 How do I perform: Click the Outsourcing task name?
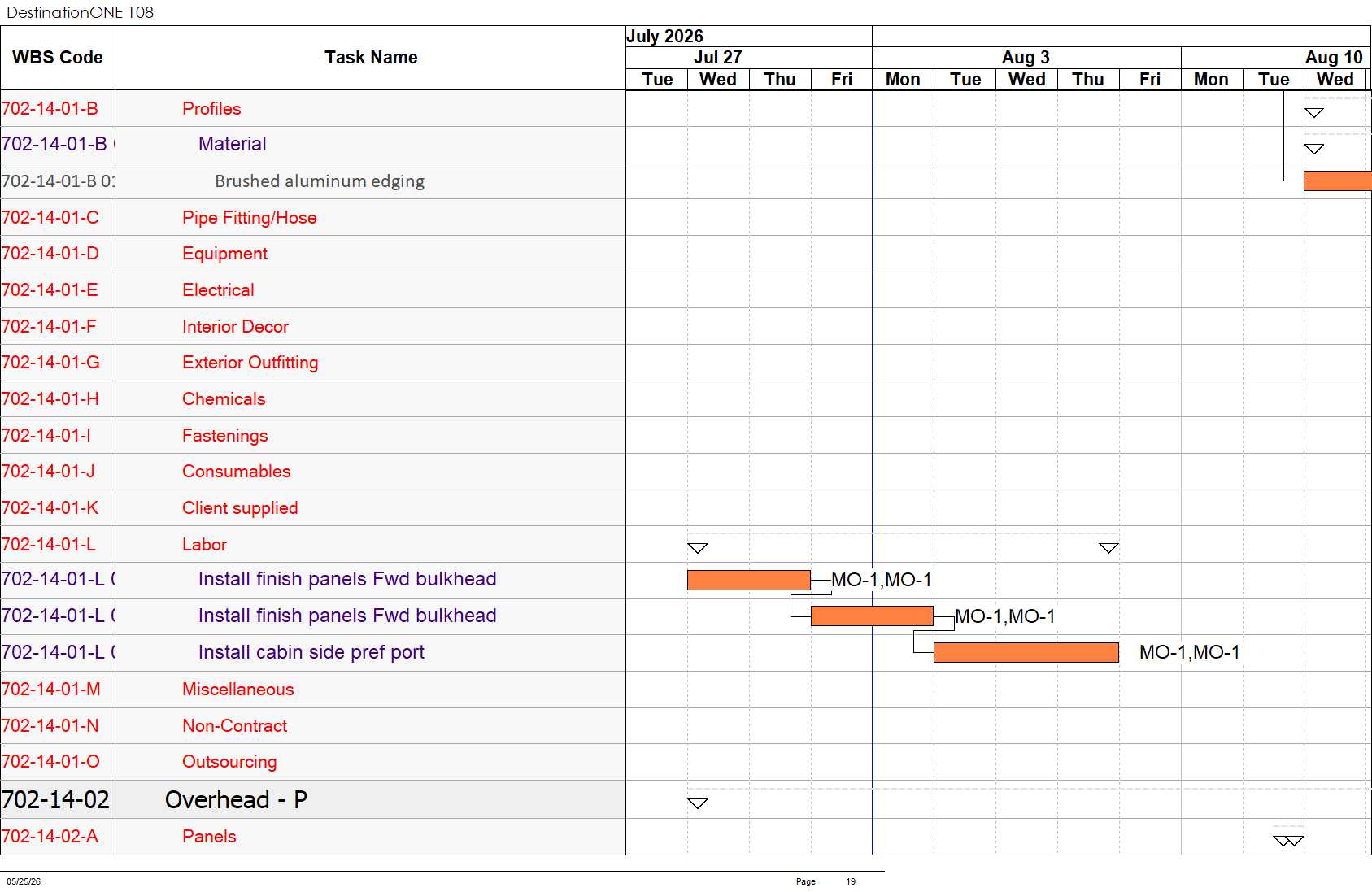tap(229, 762)
